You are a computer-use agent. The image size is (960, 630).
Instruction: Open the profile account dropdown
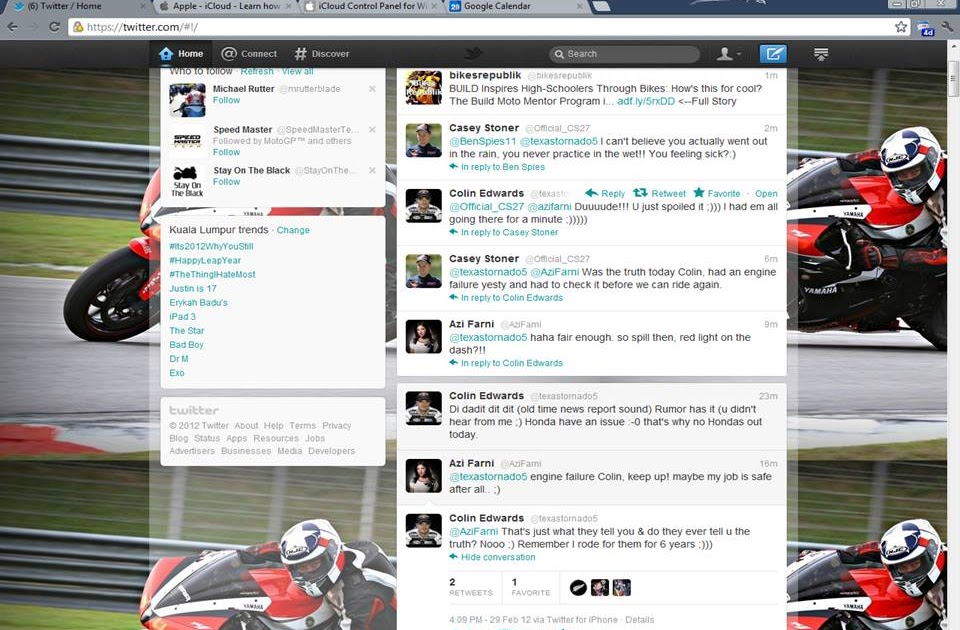pos(729,54)
